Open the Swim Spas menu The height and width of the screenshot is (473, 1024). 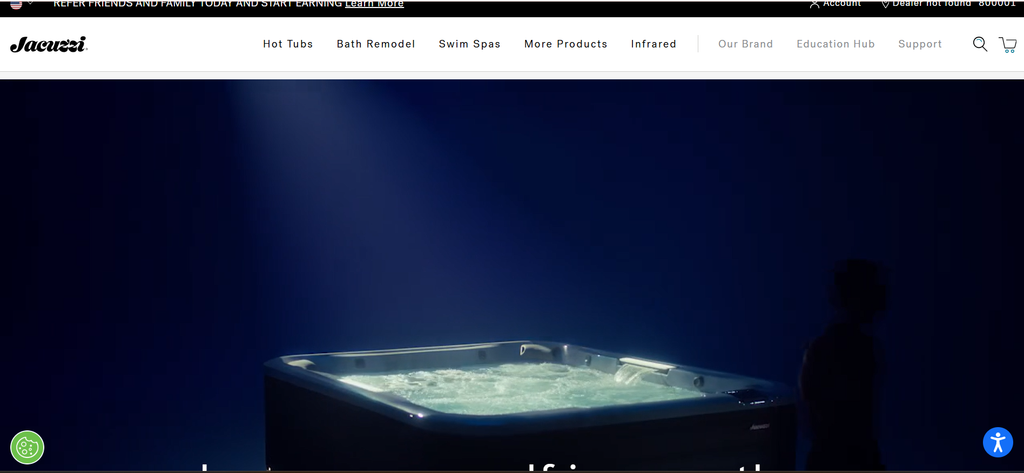(x=470, y=44)
